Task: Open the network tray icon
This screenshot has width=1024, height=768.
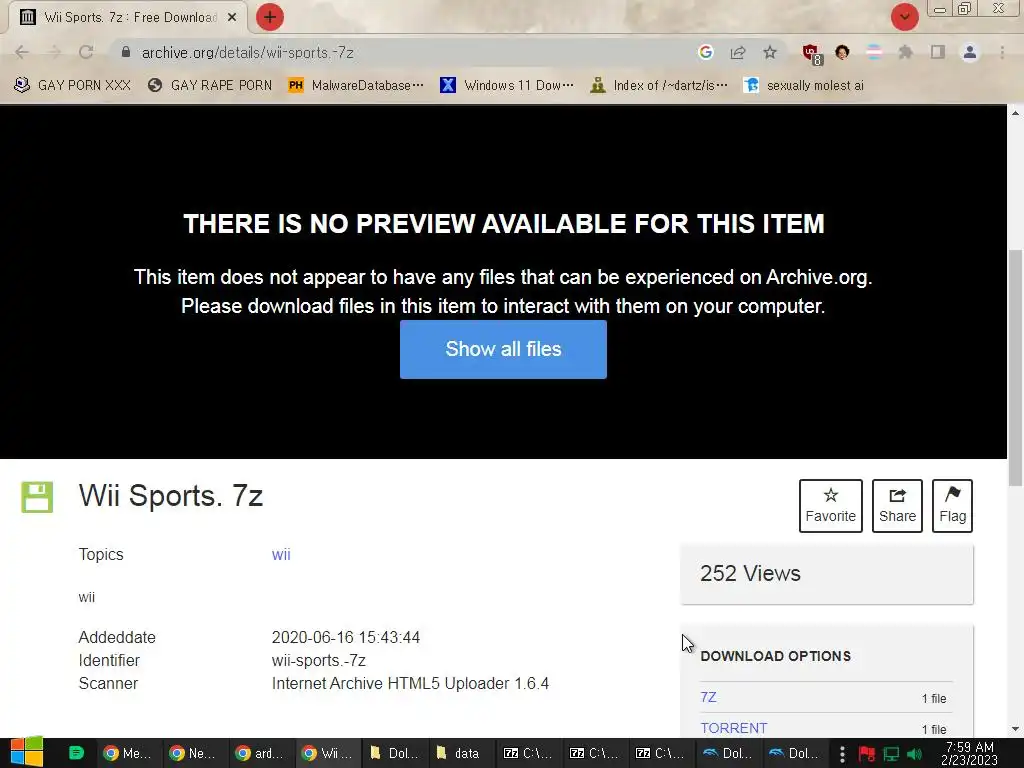Action: (x=891, y=754)
